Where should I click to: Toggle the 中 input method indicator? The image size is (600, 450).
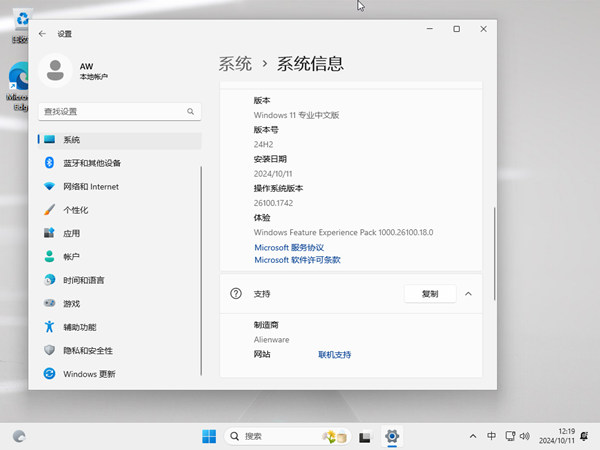491,436
